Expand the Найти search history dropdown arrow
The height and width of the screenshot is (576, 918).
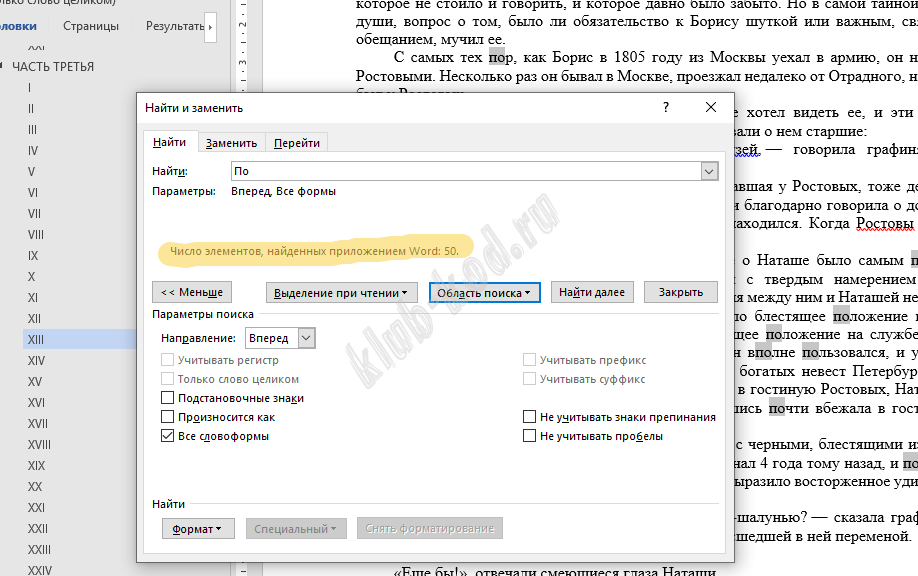tap(709, 172)
